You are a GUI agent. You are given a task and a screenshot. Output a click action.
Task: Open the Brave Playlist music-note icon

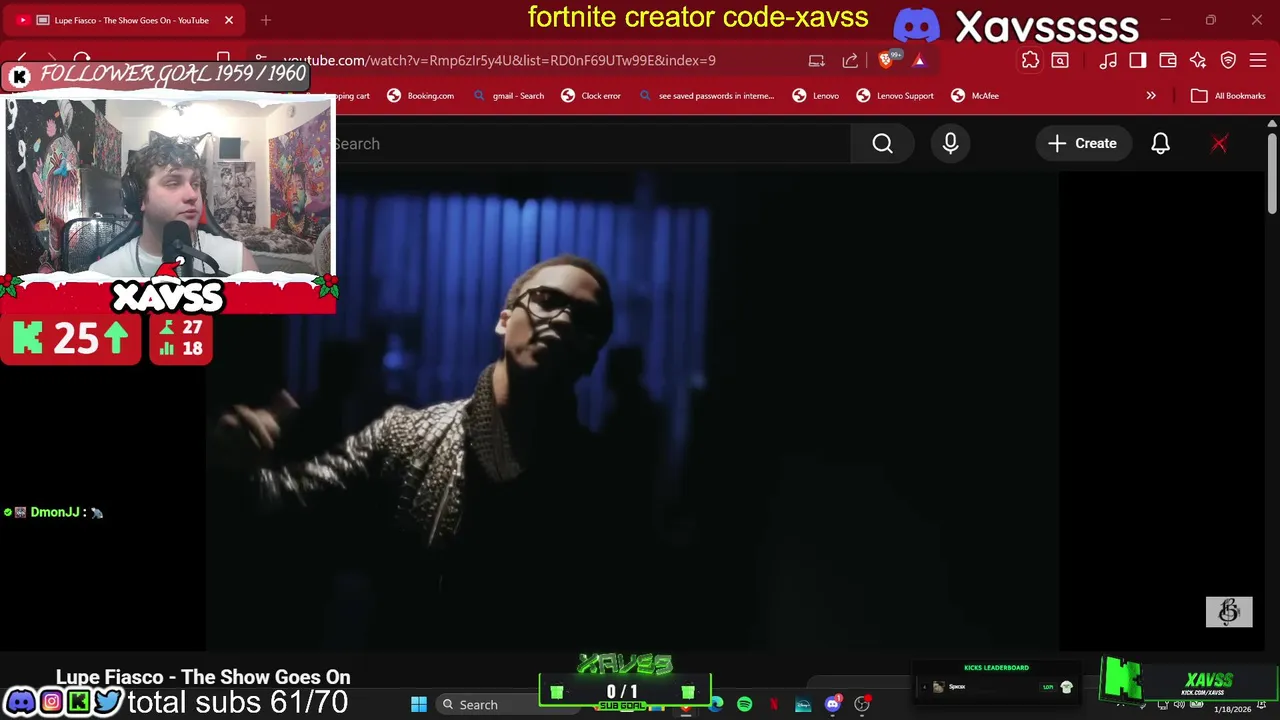1108,60
